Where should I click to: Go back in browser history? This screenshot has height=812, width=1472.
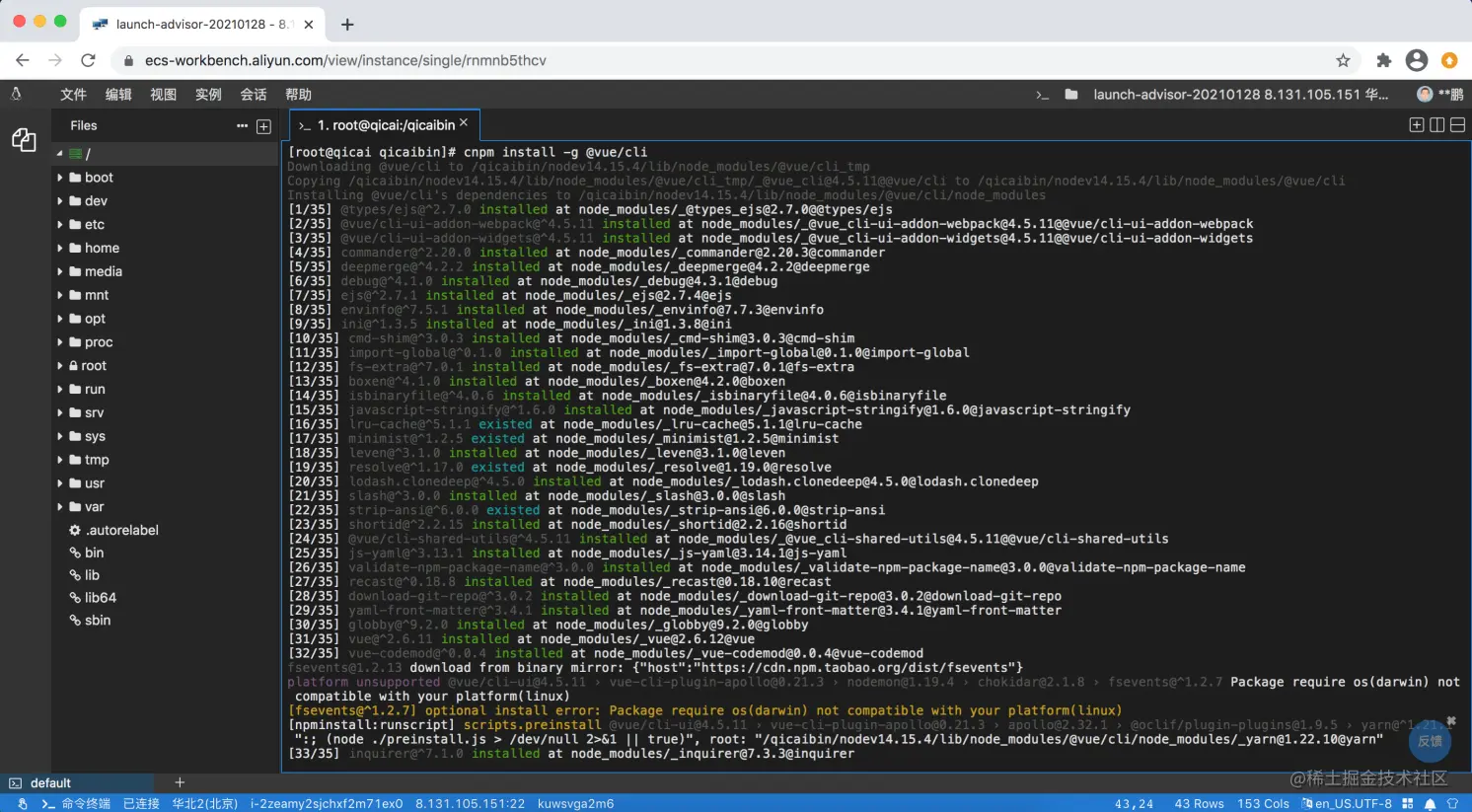click(23, 60)
